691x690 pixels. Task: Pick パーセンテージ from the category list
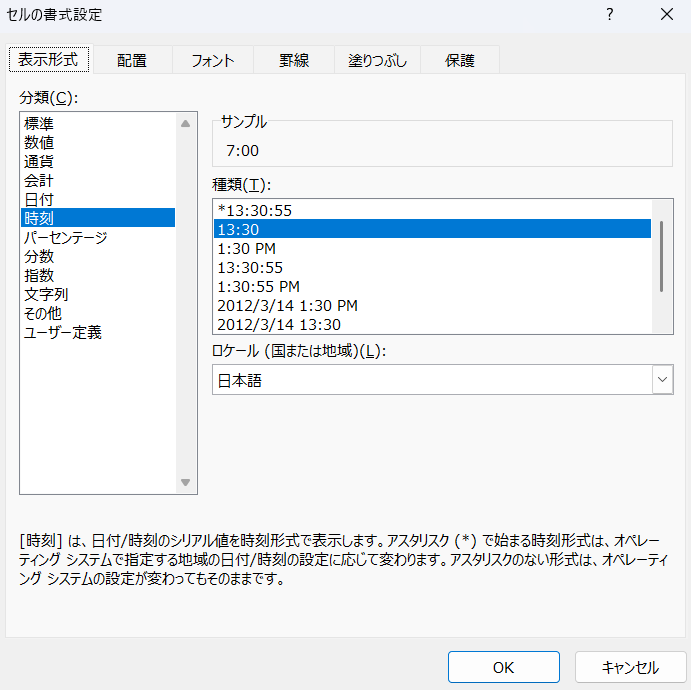tap(65, 237)
